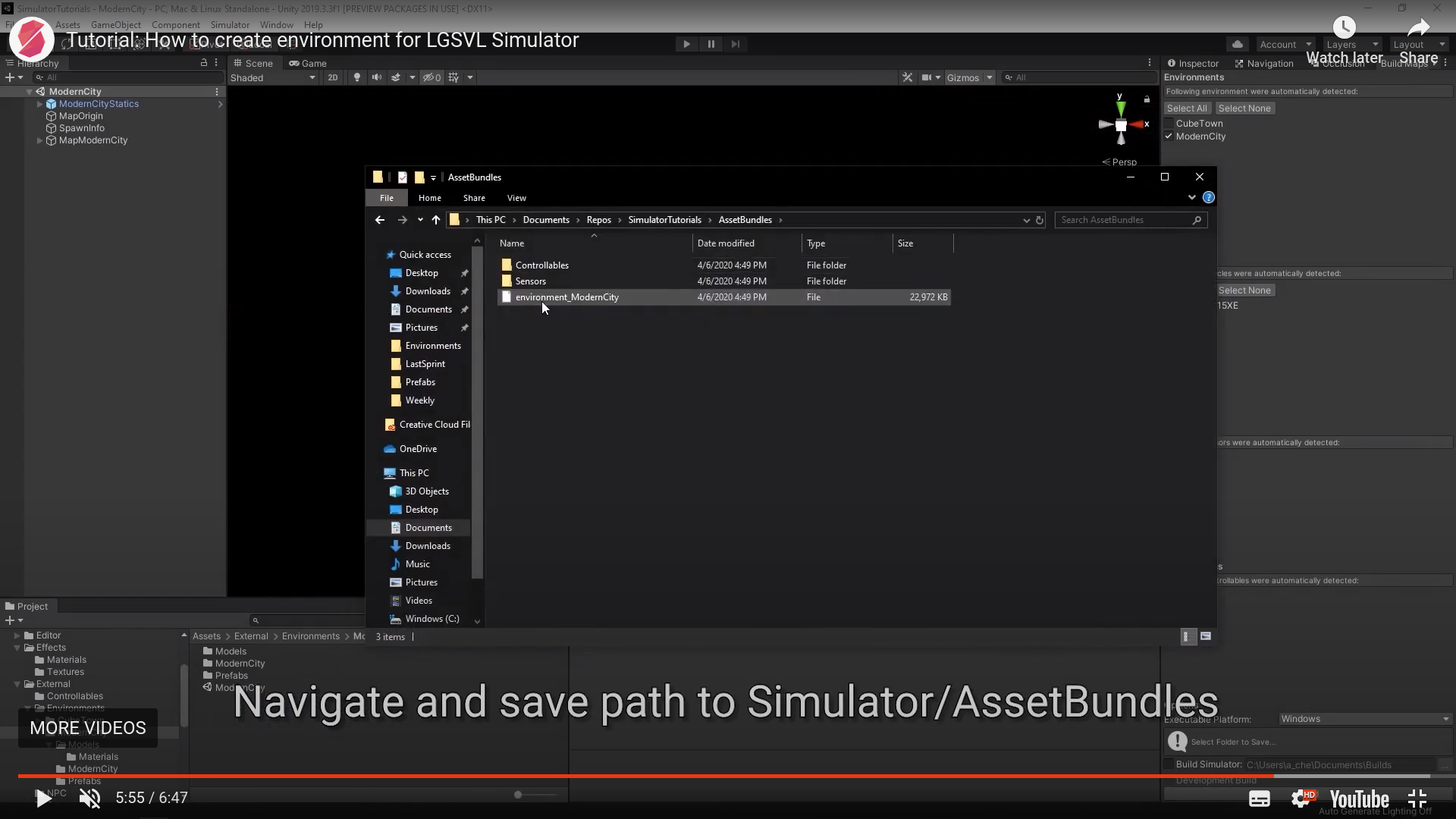Open the Explorer Home ribbon tab
This screenshot has width=1456, height=819.
(x=429, y=198)
